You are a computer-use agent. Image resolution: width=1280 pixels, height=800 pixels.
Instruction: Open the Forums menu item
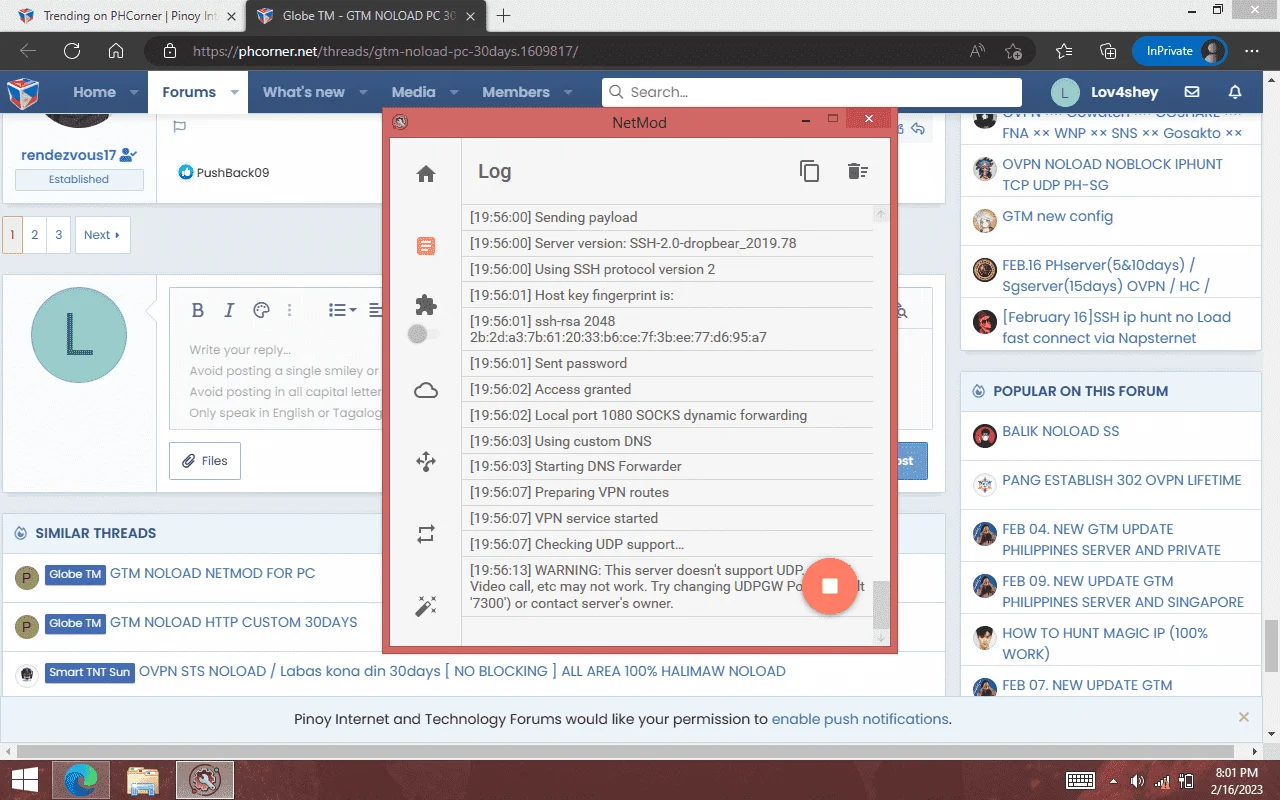189,92
